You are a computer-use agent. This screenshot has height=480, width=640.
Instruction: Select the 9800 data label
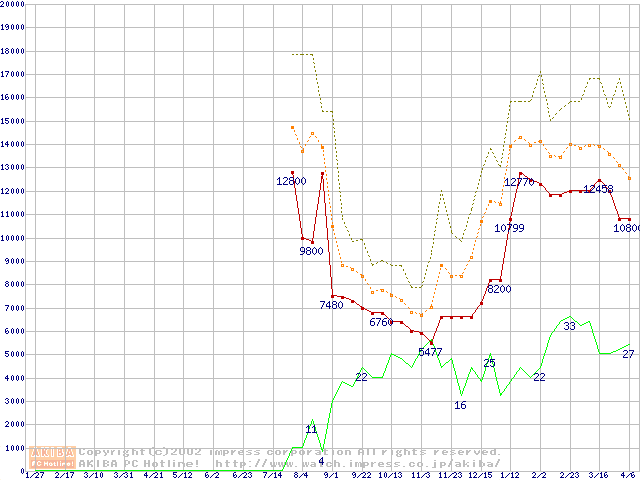[311, 251]
